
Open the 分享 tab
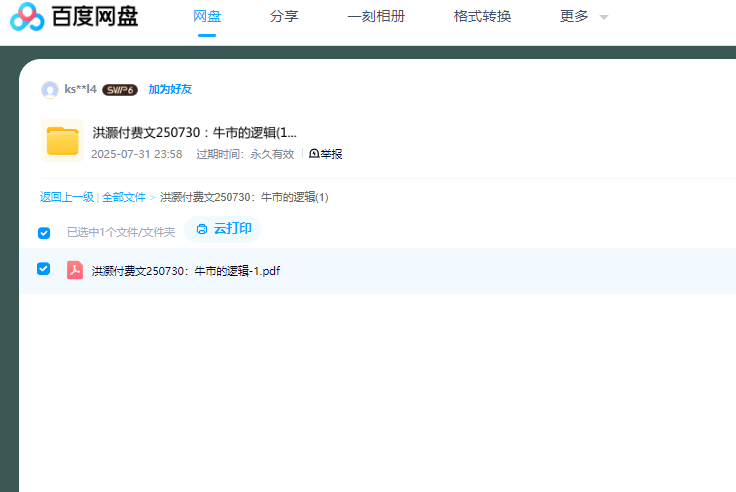[x=284, y=17]
